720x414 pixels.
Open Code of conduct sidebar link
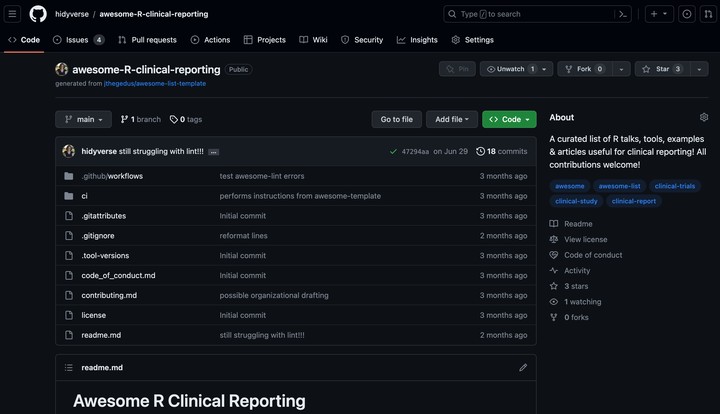(x=586, y=255)
